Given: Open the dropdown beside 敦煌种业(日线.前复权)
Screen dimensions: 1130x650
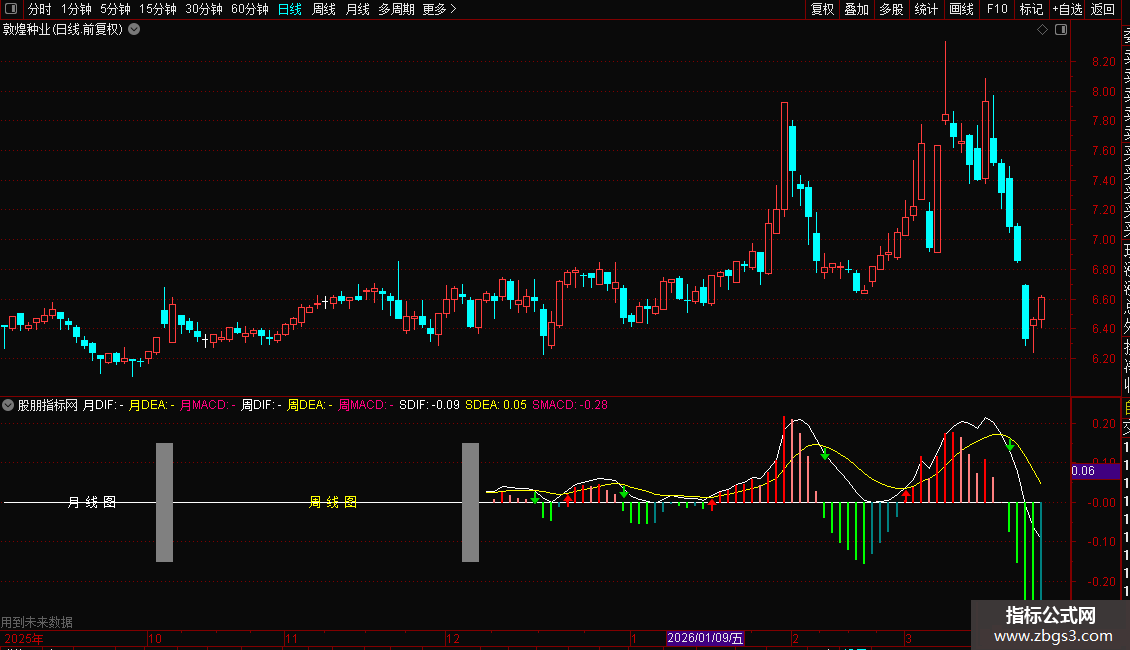Looking at the screenshot, I should click(x=134, y=30).
